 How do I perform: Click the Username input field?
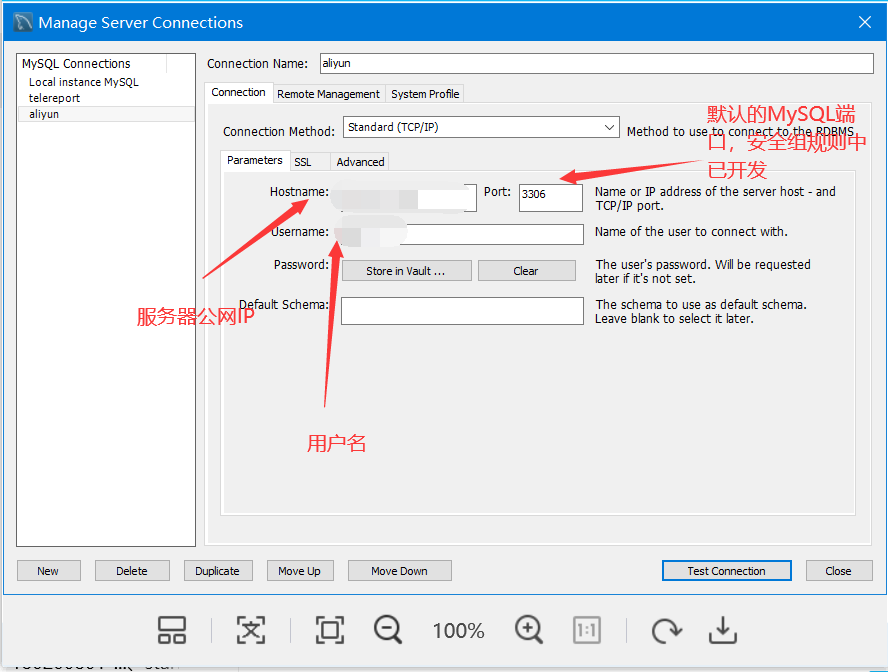pos(461,234)
